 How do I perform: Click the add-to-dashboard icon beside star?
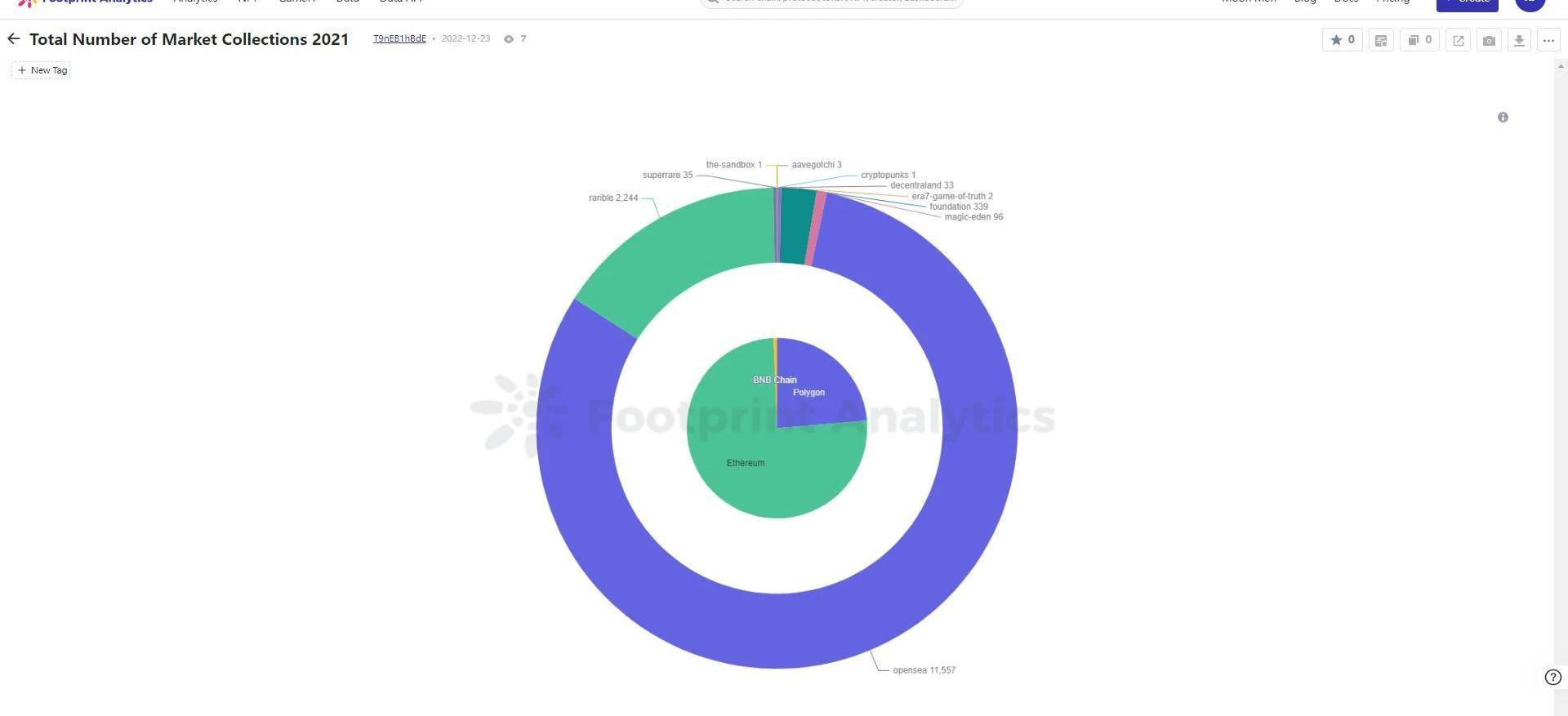click(x=1381, y=40)
